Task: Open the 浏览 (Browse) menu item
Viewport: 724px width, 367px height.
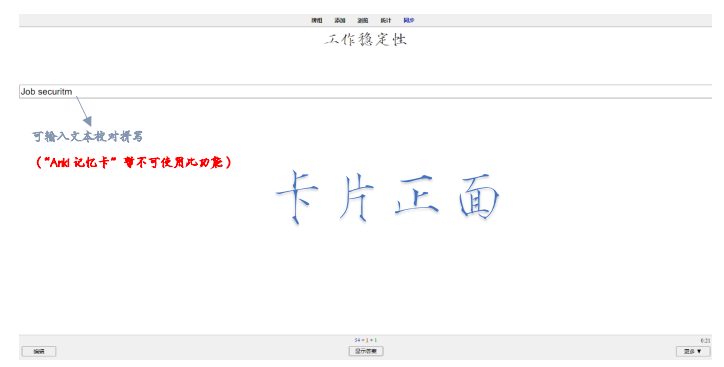Action: point(363,20)
